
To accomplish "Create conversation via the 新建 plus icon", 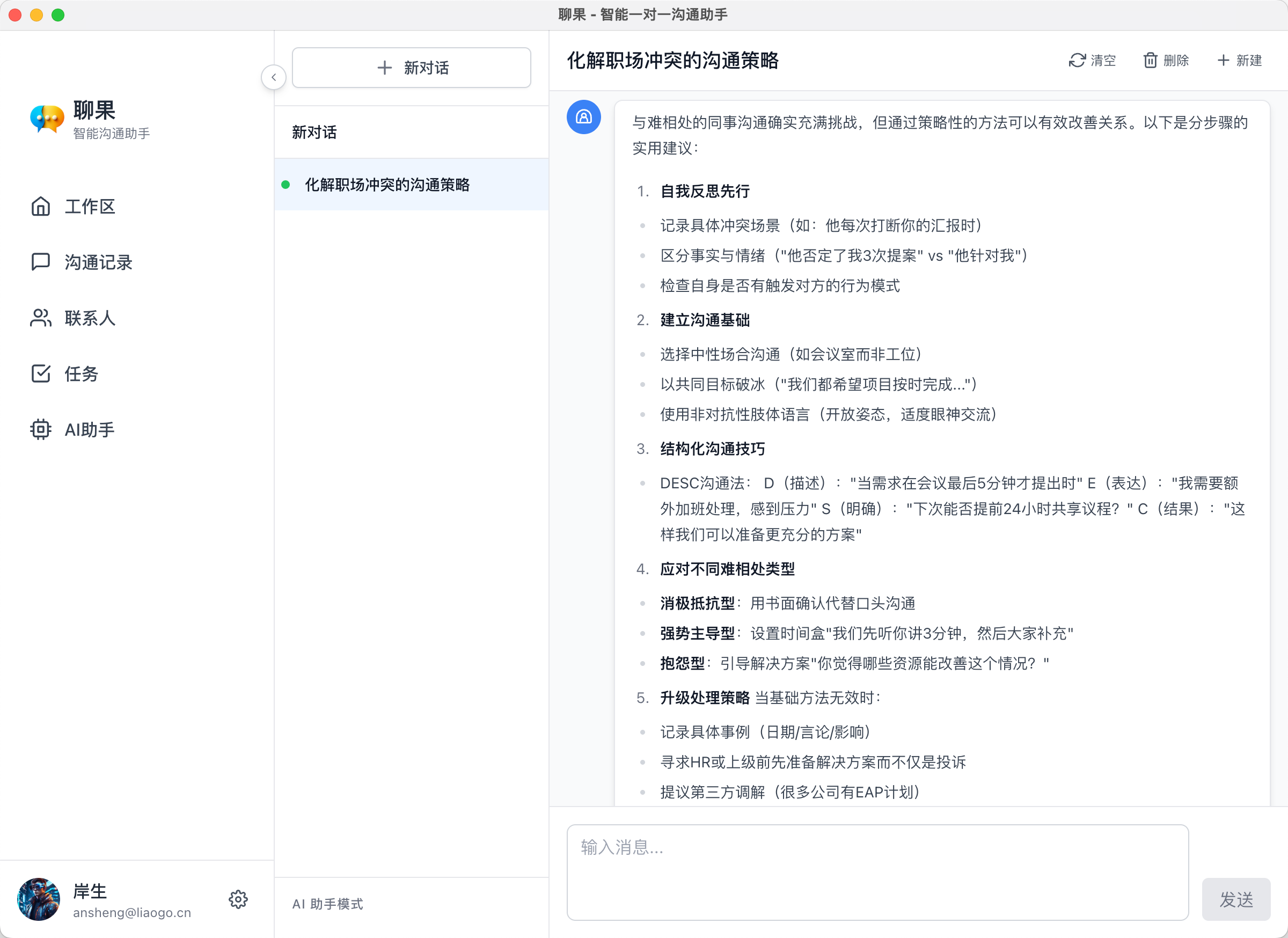I will click(x=1224, y=61).
